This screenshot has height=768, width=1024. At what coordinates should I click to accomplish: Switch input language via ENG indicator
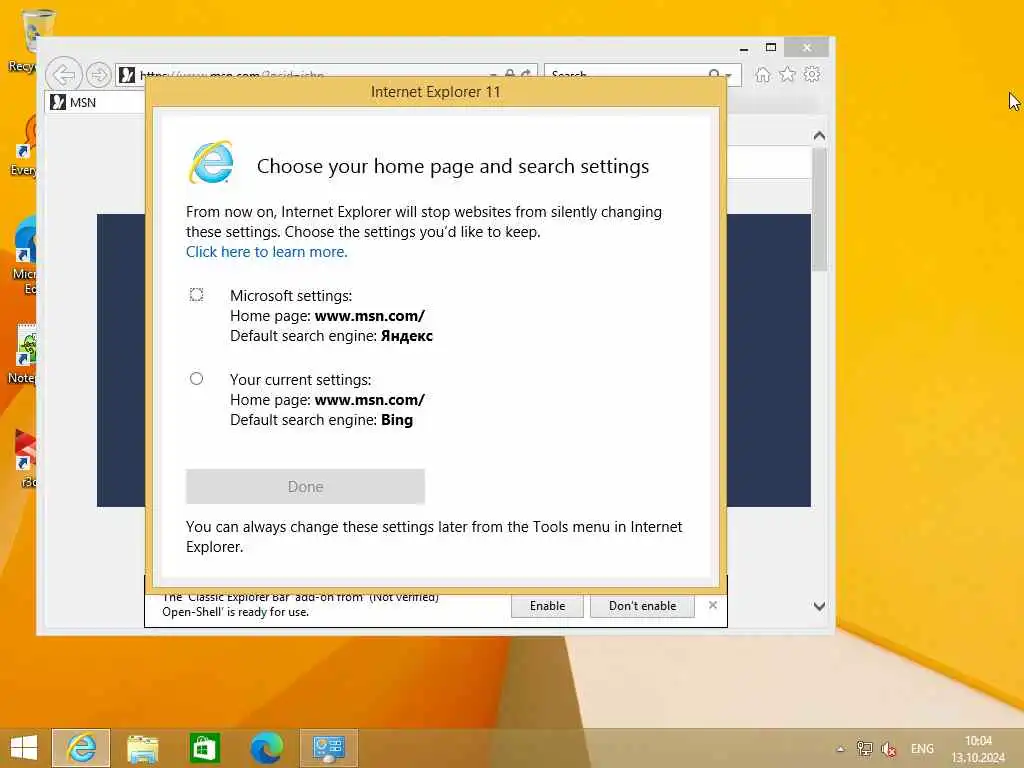(921, 749)
